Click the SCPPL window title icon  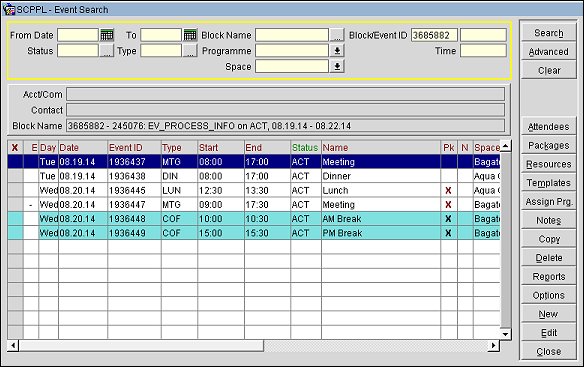pos(9,9)
